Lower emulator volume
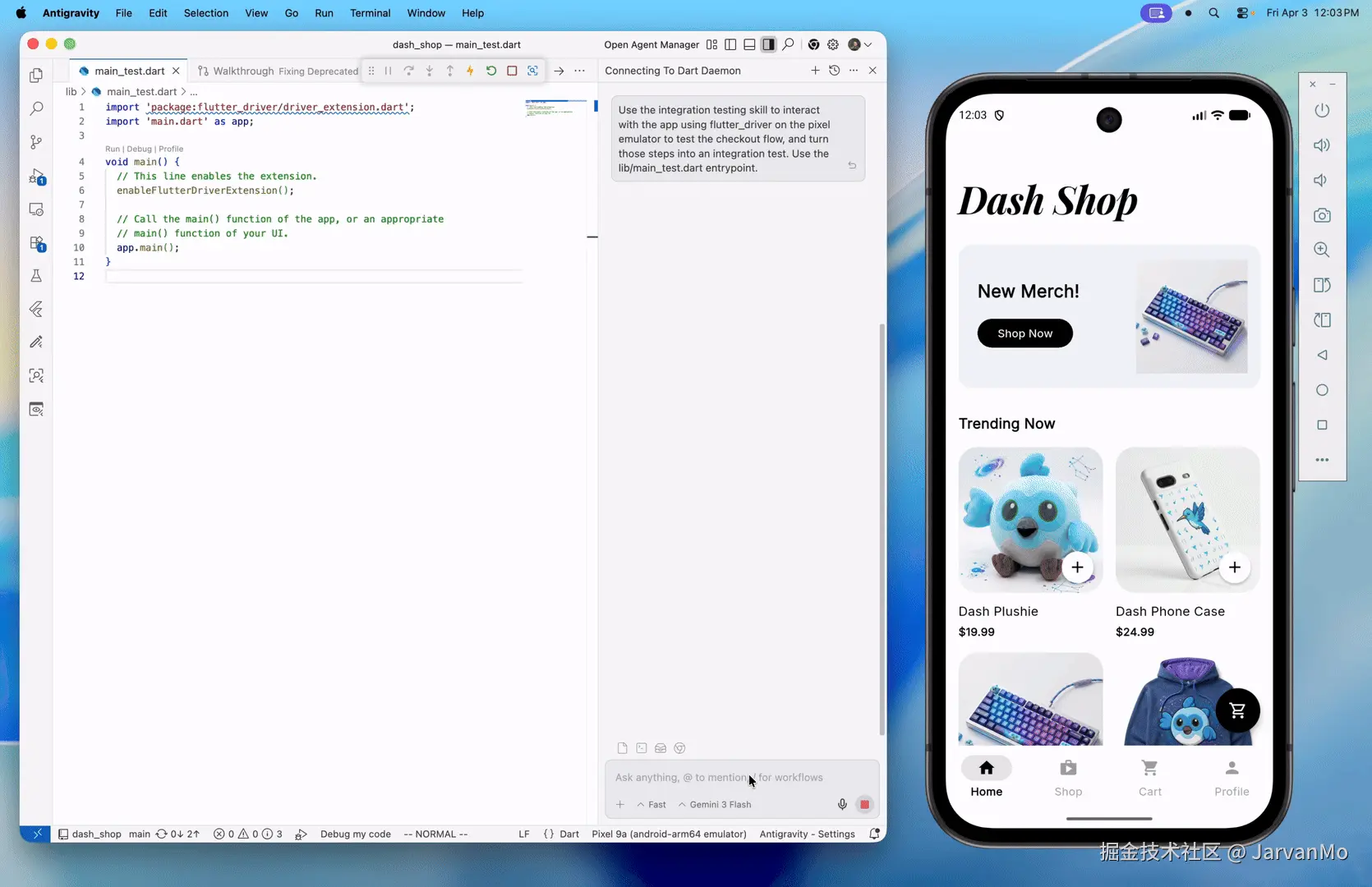The height and width of the screenshot is (887, 1372). coord(1322,181)
